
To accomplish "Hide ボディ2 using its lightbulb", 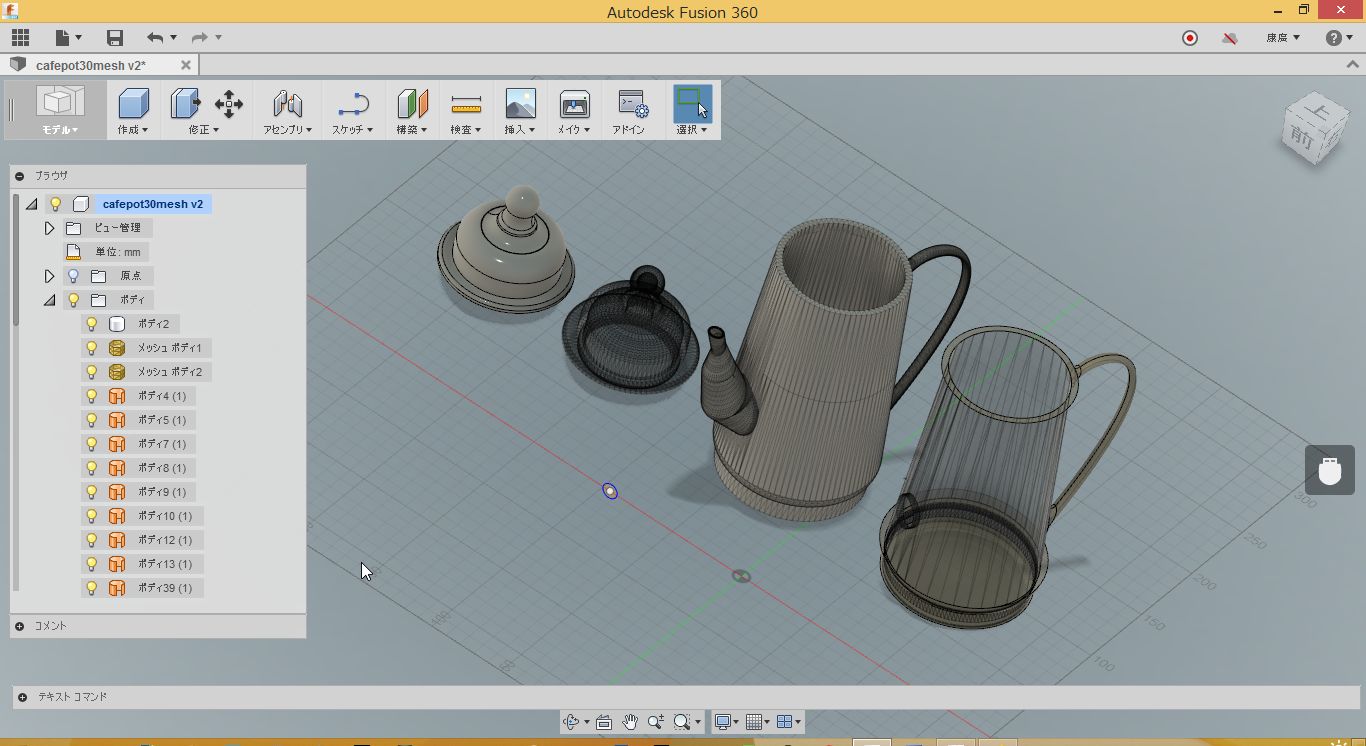I will pyautogui.click(x=92, y=324).
